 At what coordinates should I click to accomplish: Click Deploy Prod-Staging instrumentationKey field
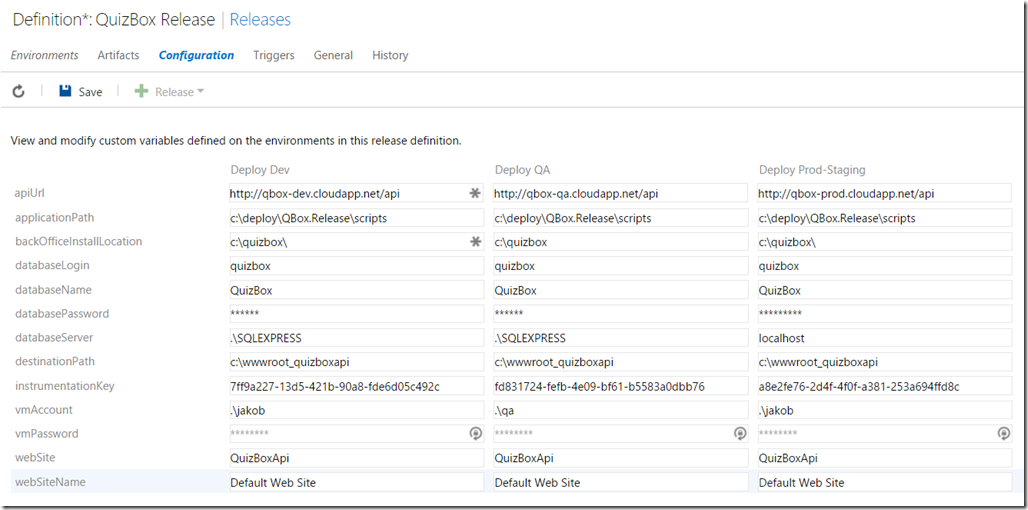coord(884,386)
